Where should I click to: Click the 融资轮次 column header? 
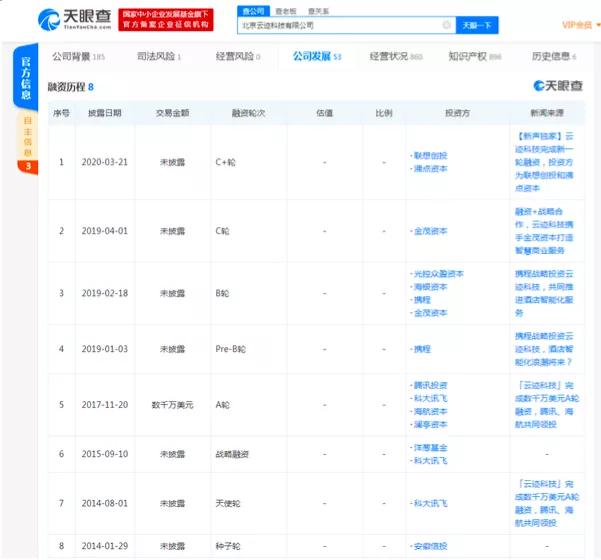click(248, 113)
